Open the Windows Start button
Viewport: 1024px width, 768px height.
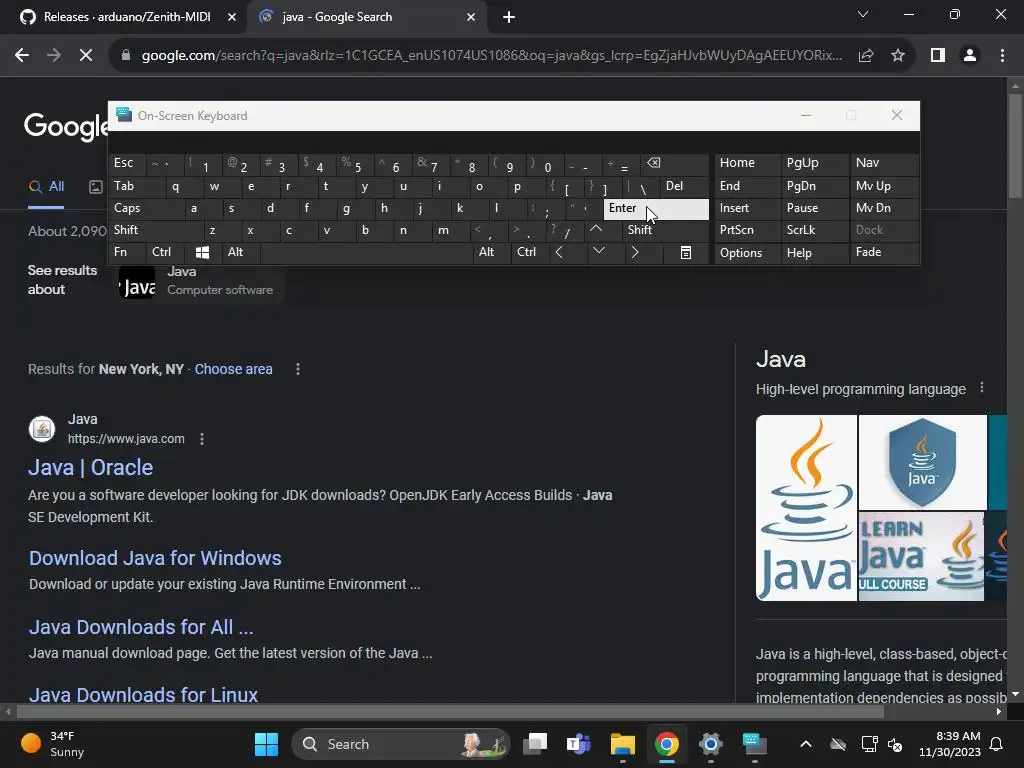click(266, 744)
